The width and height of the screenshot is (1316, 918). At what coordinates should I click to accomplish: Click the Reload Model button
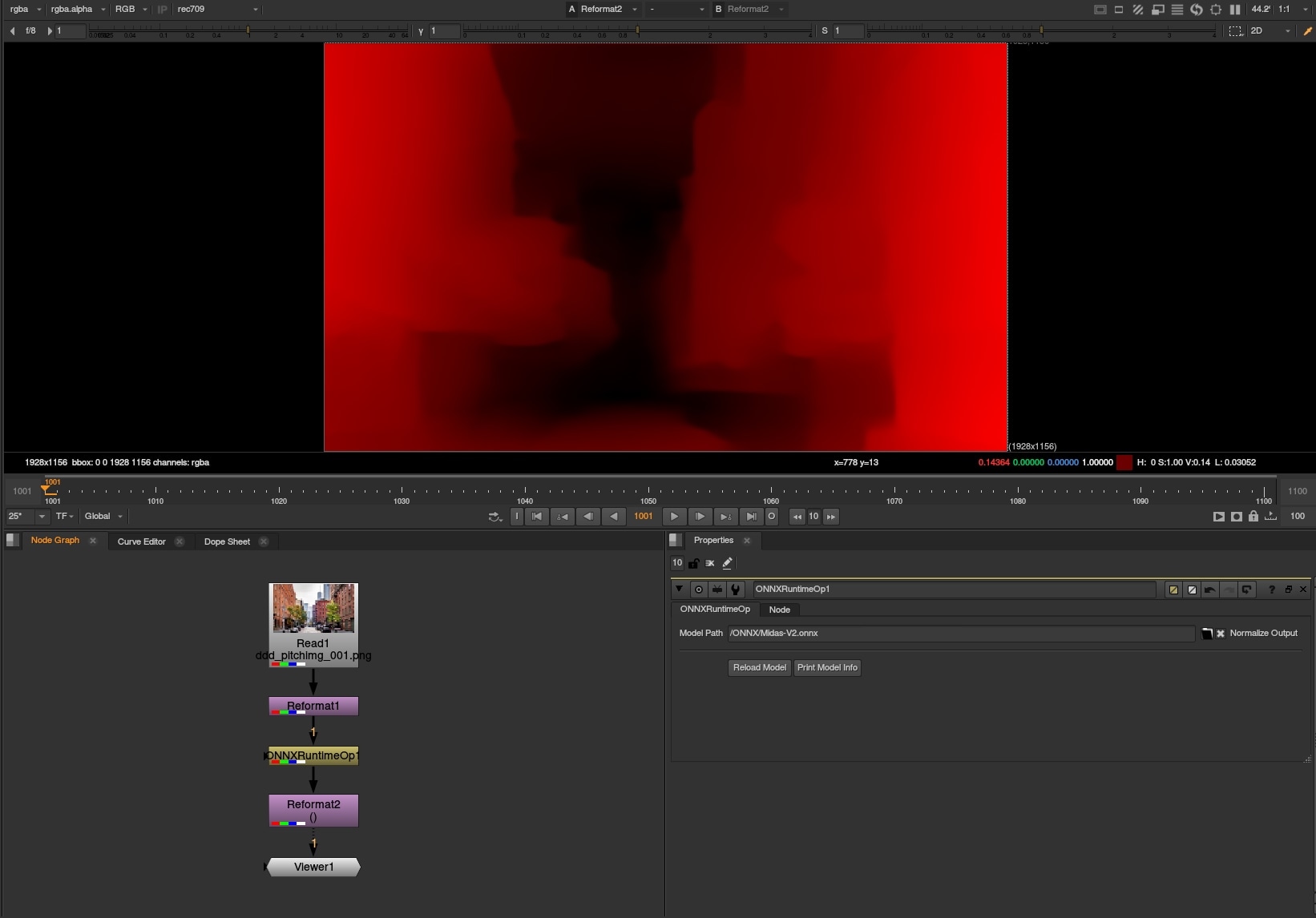760,667
